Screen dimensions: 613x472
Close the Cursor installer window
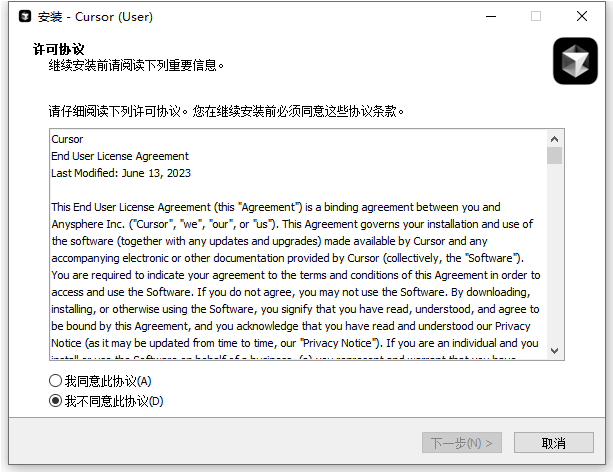[x=582, y=16]
